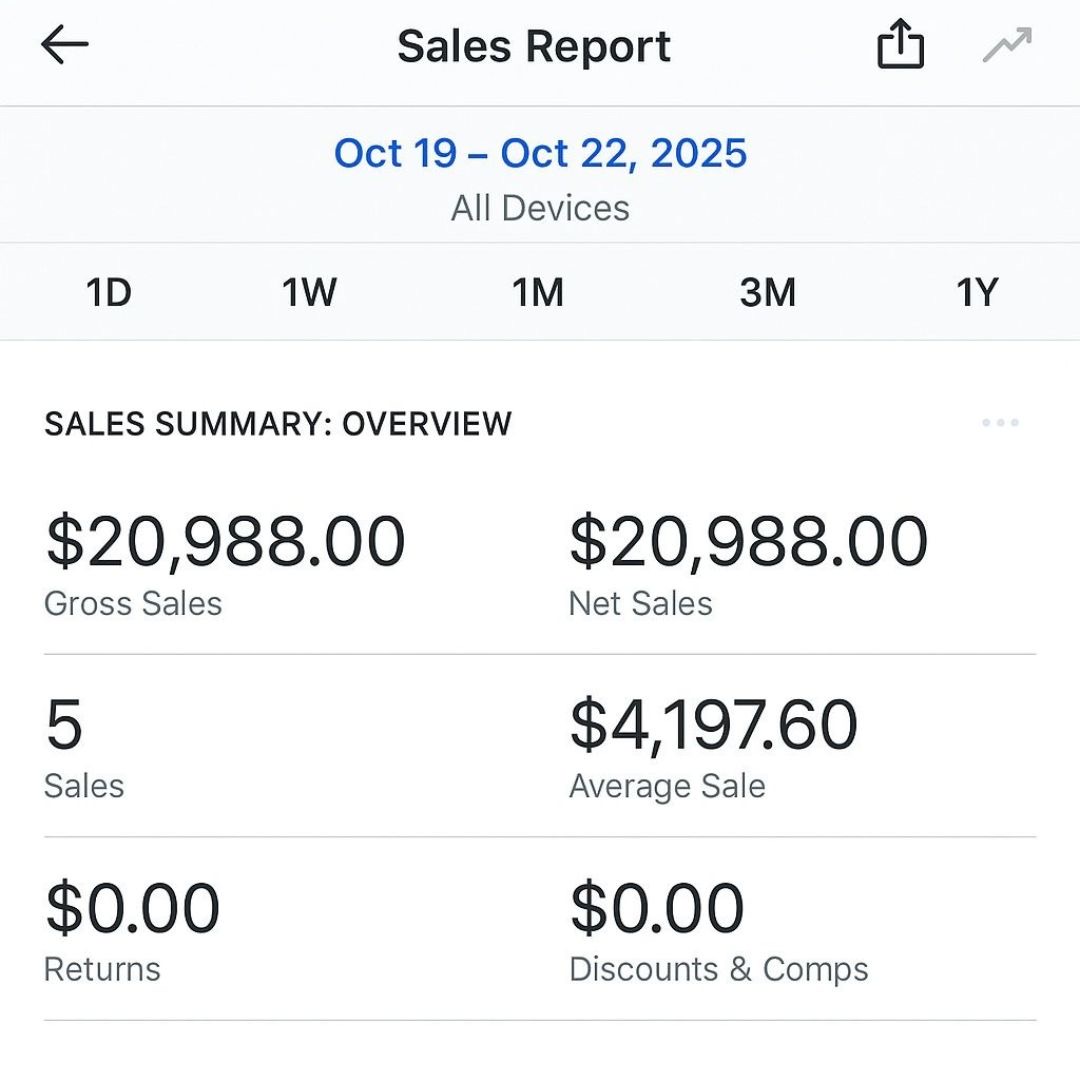
Task: Tap the back arrow icon
Action: [65, 46]
